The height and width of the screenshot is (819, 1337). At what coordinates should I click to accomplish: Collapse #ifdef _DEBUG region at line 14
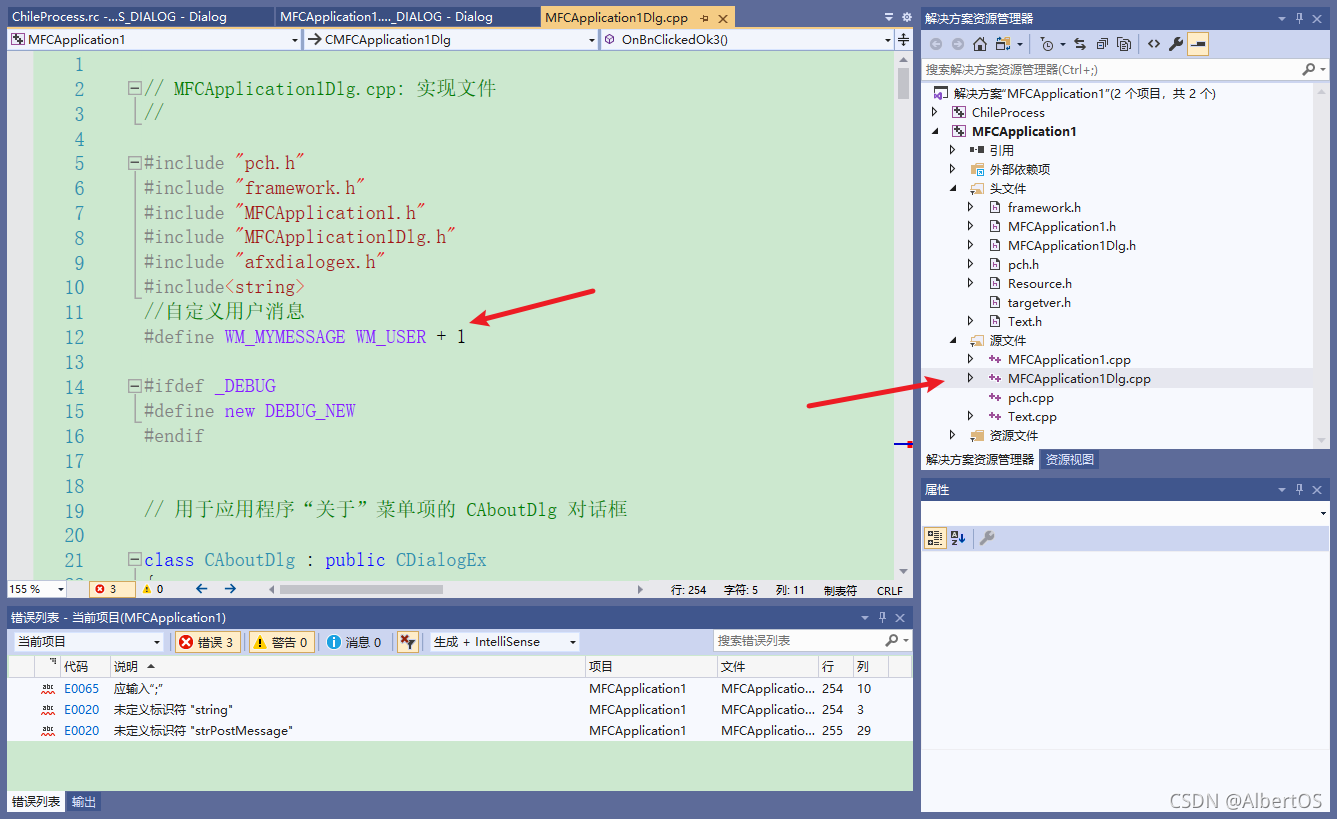click(x=134, y=386)
